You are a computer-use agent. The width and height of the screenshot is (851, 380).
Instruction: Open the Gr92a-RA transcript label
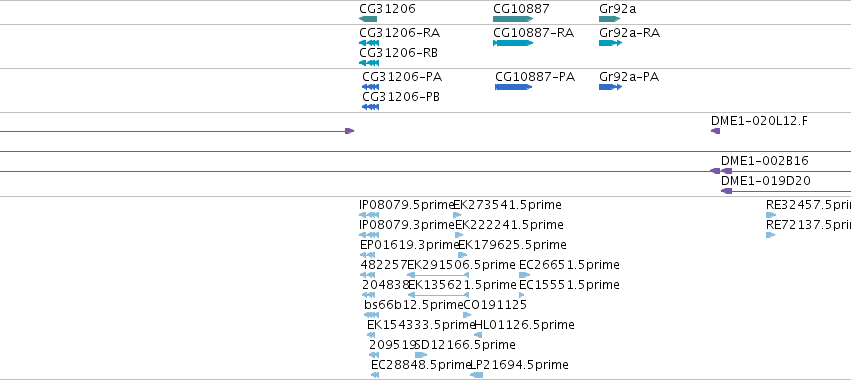[x=630, y=33]
